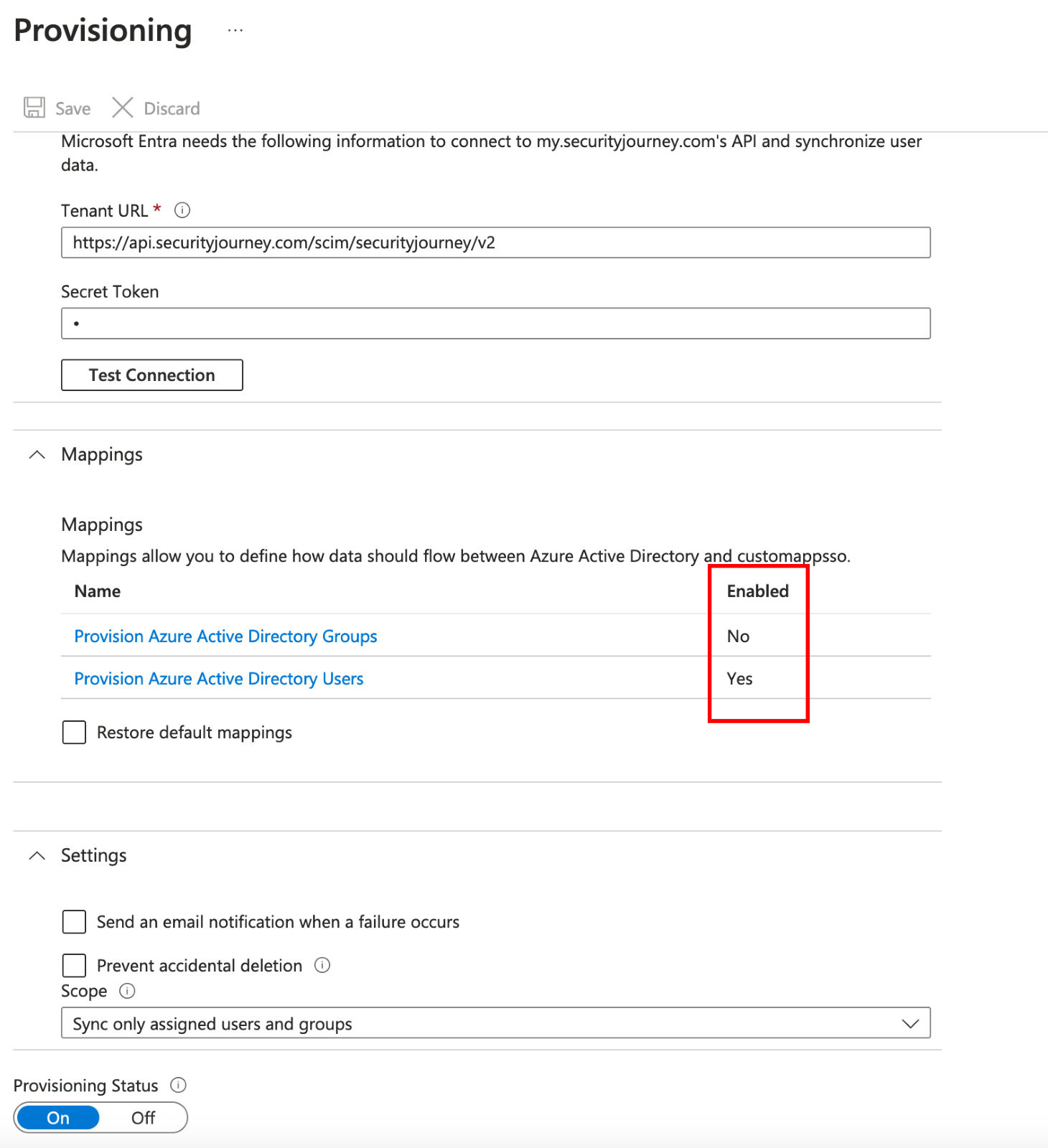The width and height of the screenshot is (1048, 1148).
Task: Set Provisioning Status to On
Action: (x=58, y=1118)
